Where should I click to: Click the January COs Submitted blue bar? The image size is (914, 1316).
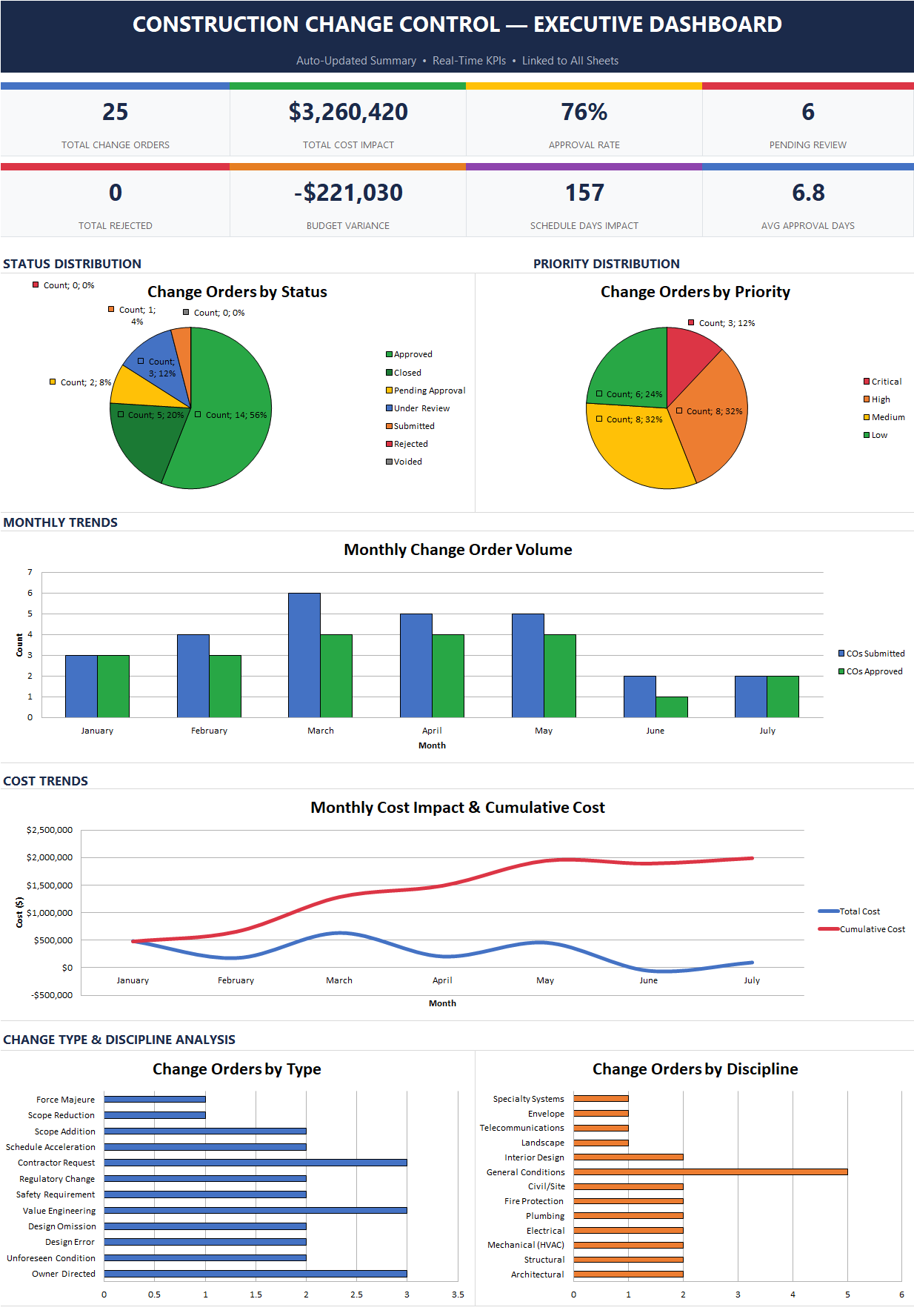tap(81, 686)
